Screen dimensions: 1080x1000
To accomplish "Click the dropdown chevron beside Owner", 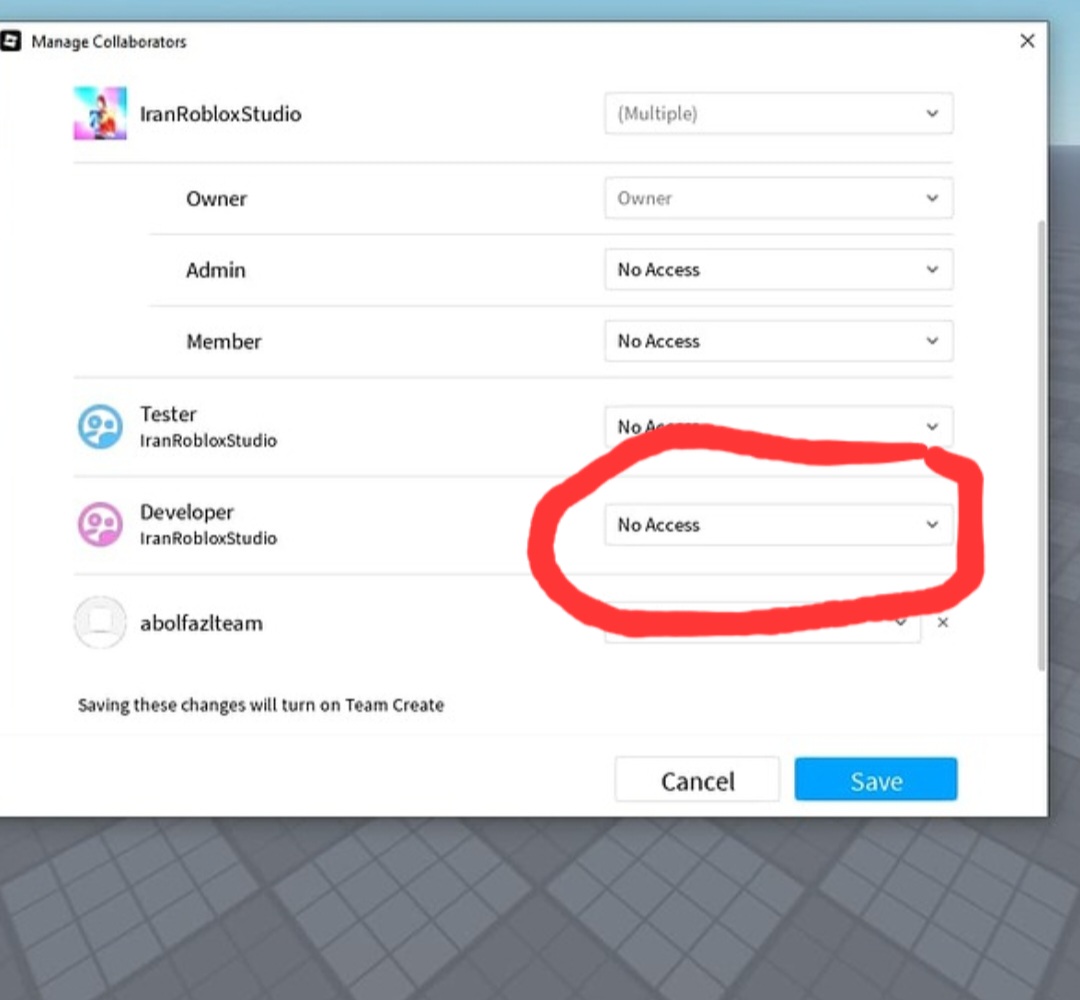I will tap(931, 198).
